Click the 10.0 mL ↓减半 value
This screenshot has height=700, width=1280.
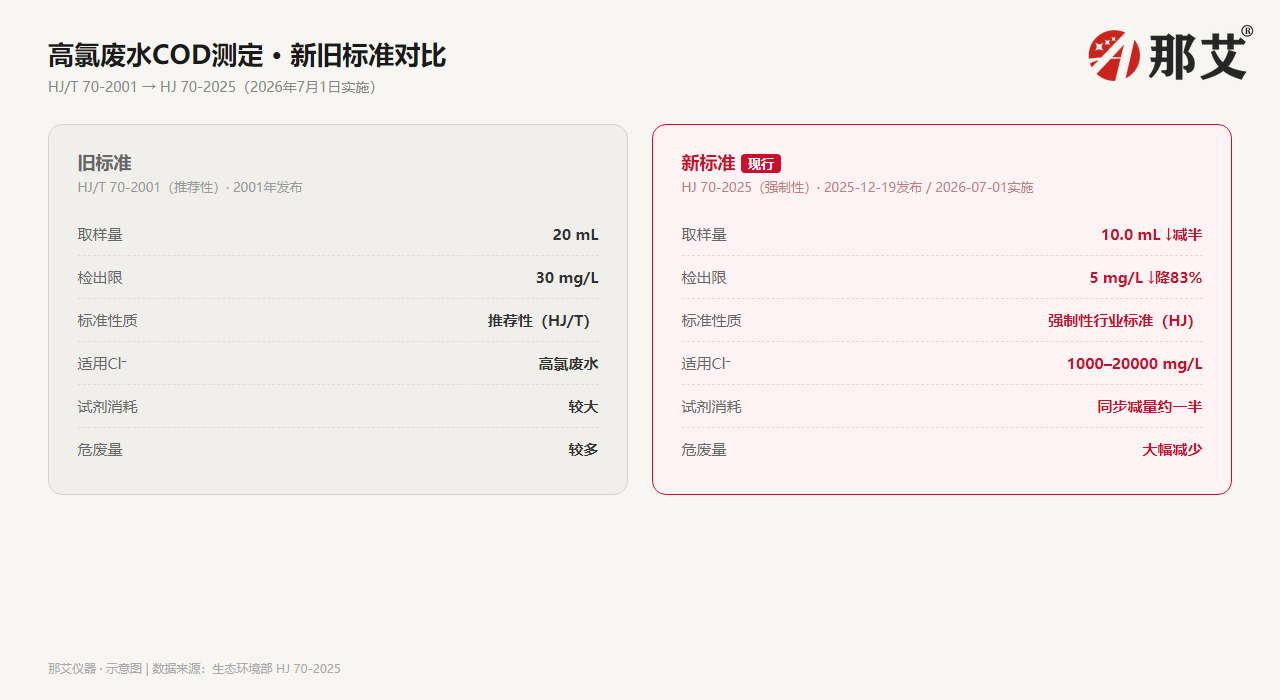pos(1151,235)
